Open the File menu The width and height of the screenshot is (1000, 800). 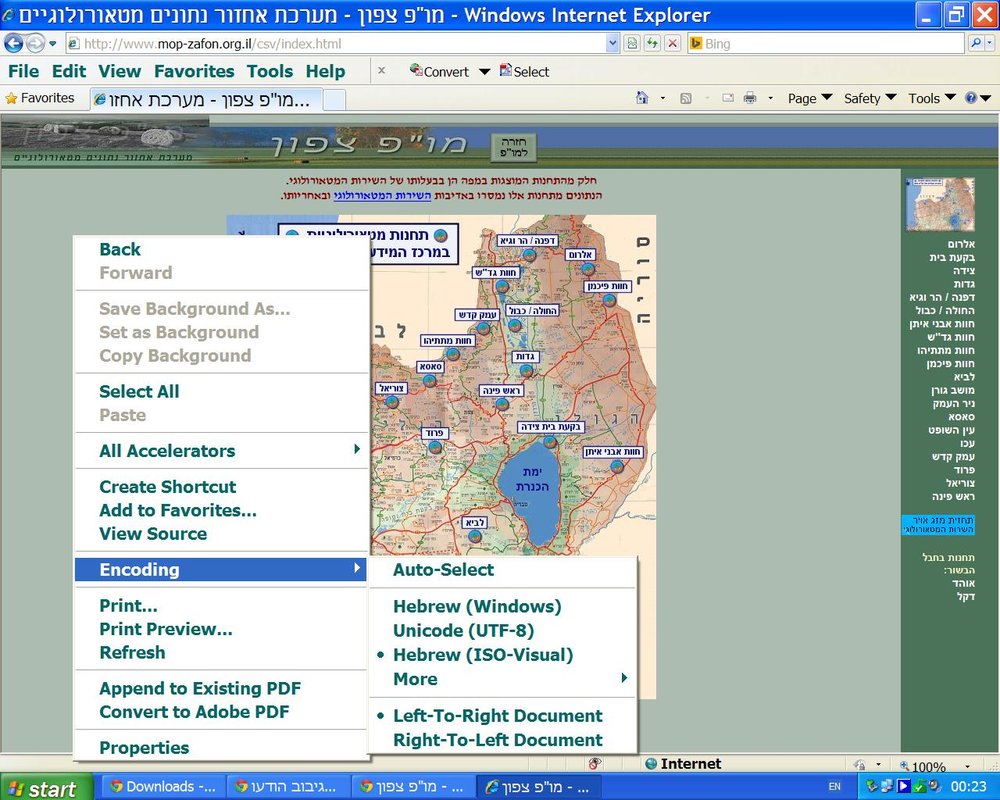point(24,71)
